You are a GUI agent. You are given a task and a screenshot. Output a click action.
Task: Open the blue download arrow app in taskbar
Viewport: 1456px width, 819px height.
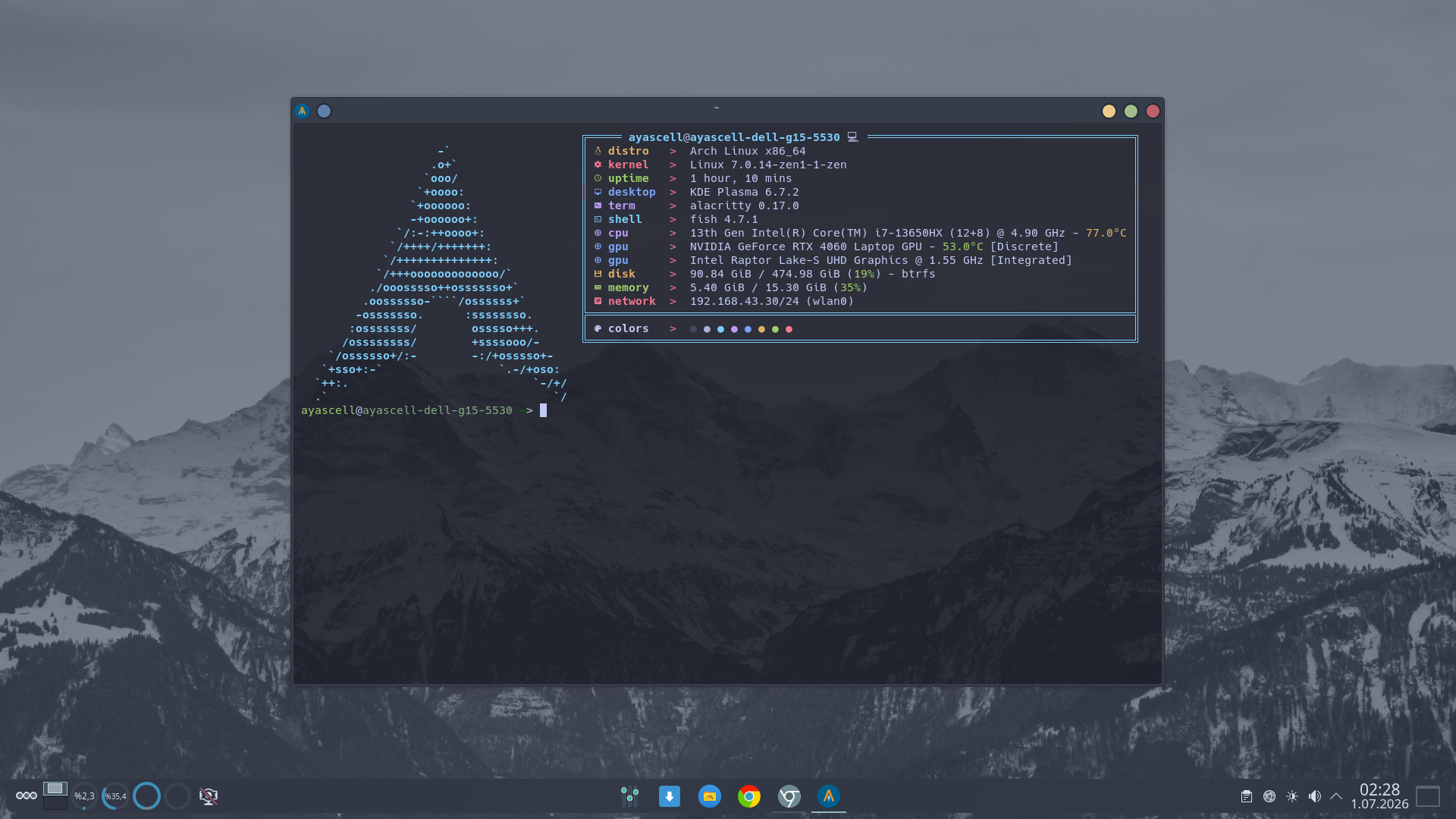click(x=670, y=796)
